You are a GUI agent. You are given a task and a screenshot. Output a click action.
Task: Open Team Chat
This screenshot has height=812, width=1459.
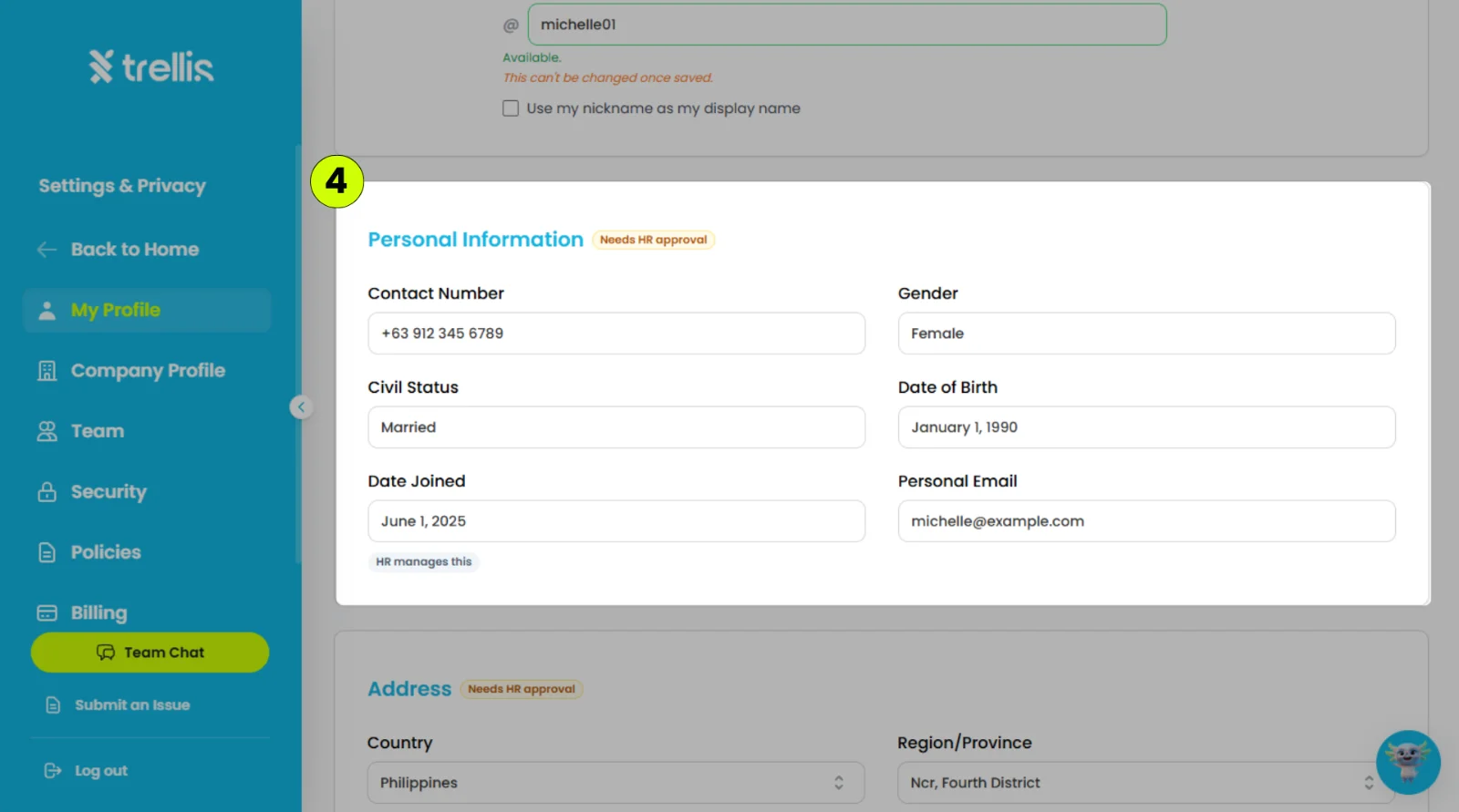pyautogui.click(x=150, y=653)
